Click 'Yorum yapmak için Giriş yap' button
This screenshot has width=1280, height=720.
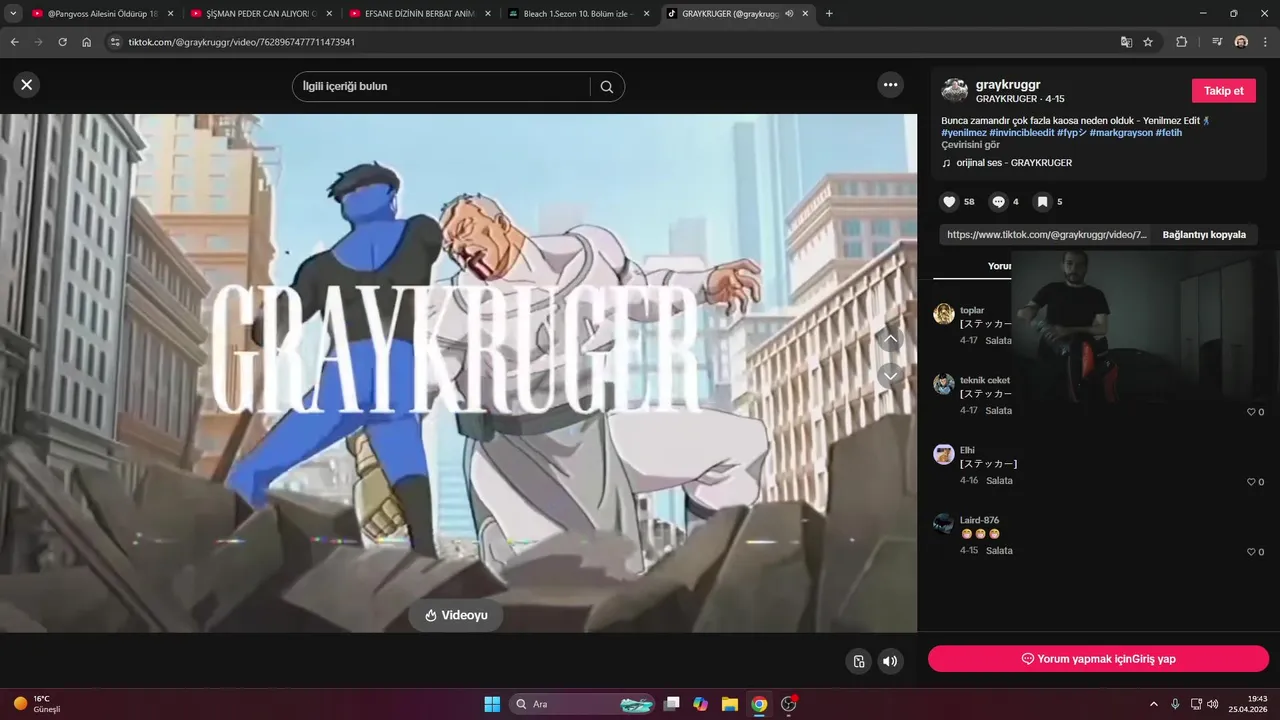point(1098,659)
